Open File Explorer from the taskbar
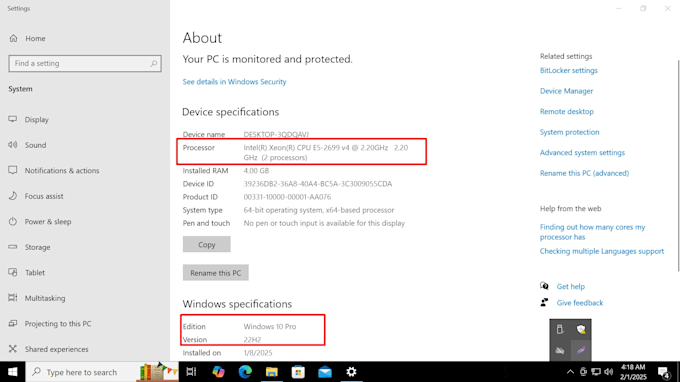 (x=271, y=372)
